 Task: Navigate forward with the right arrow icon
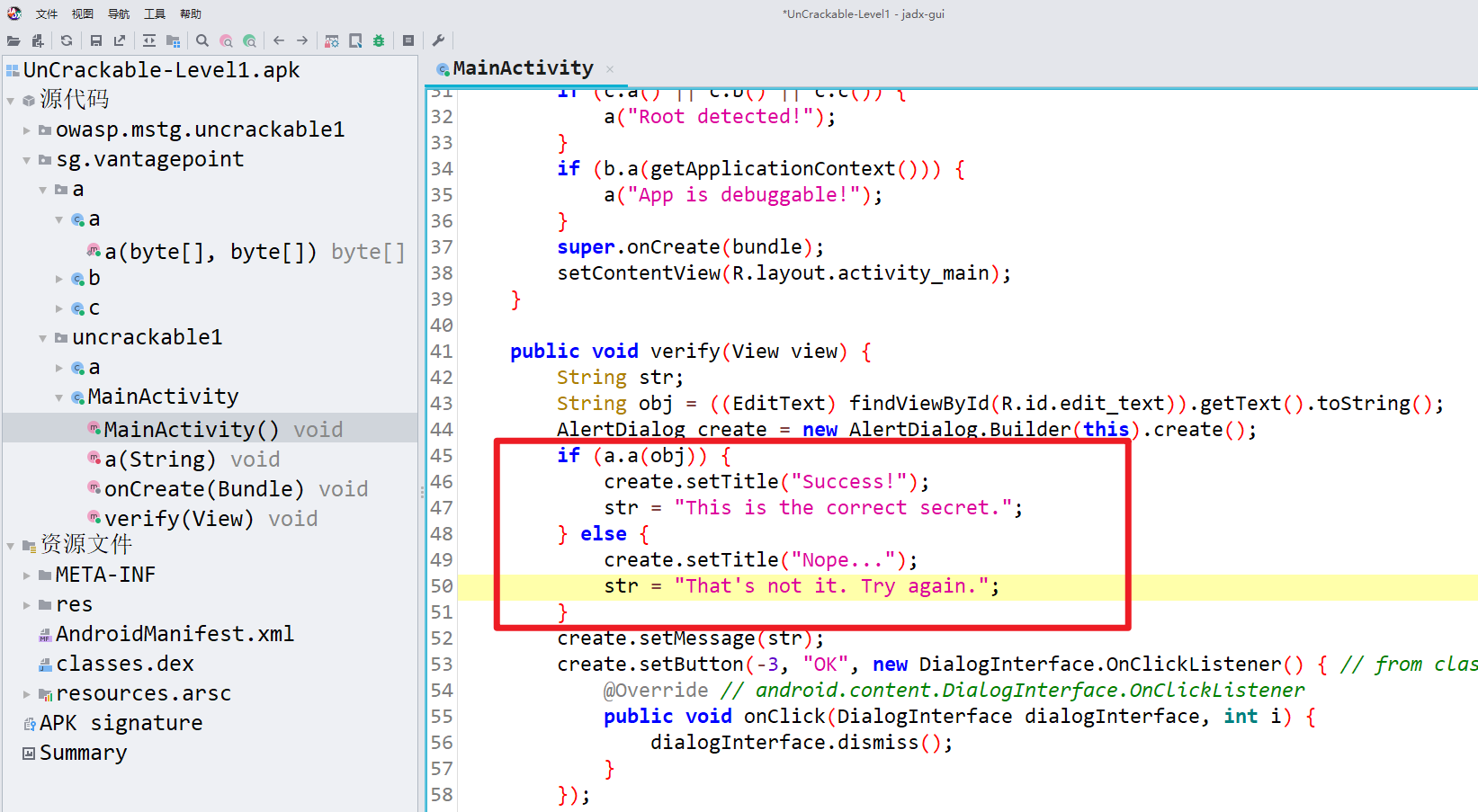point(302,40)
